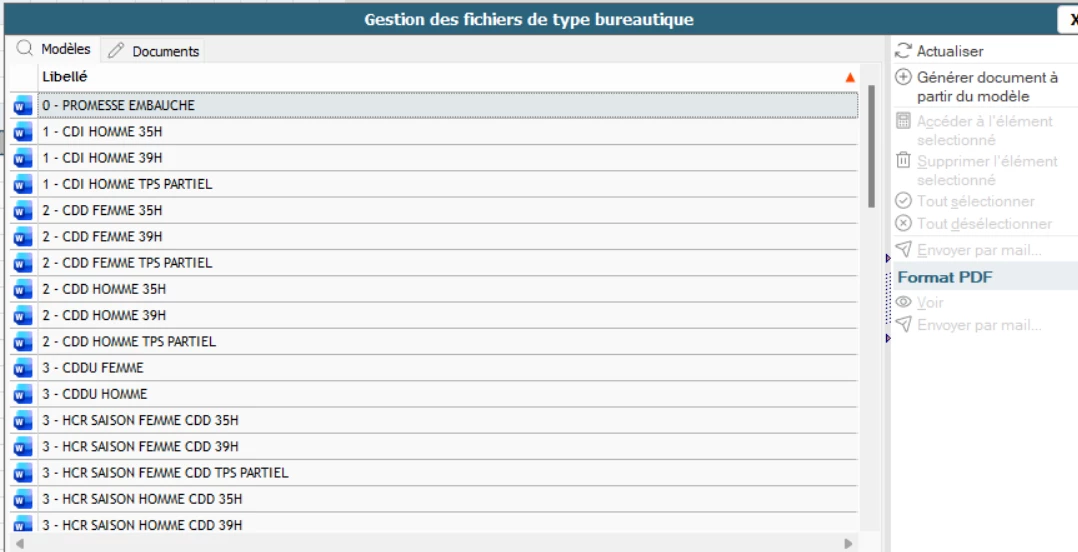Click the Actualiser refresh icon
Screen dimensions: 1078x552
[903, 51]
